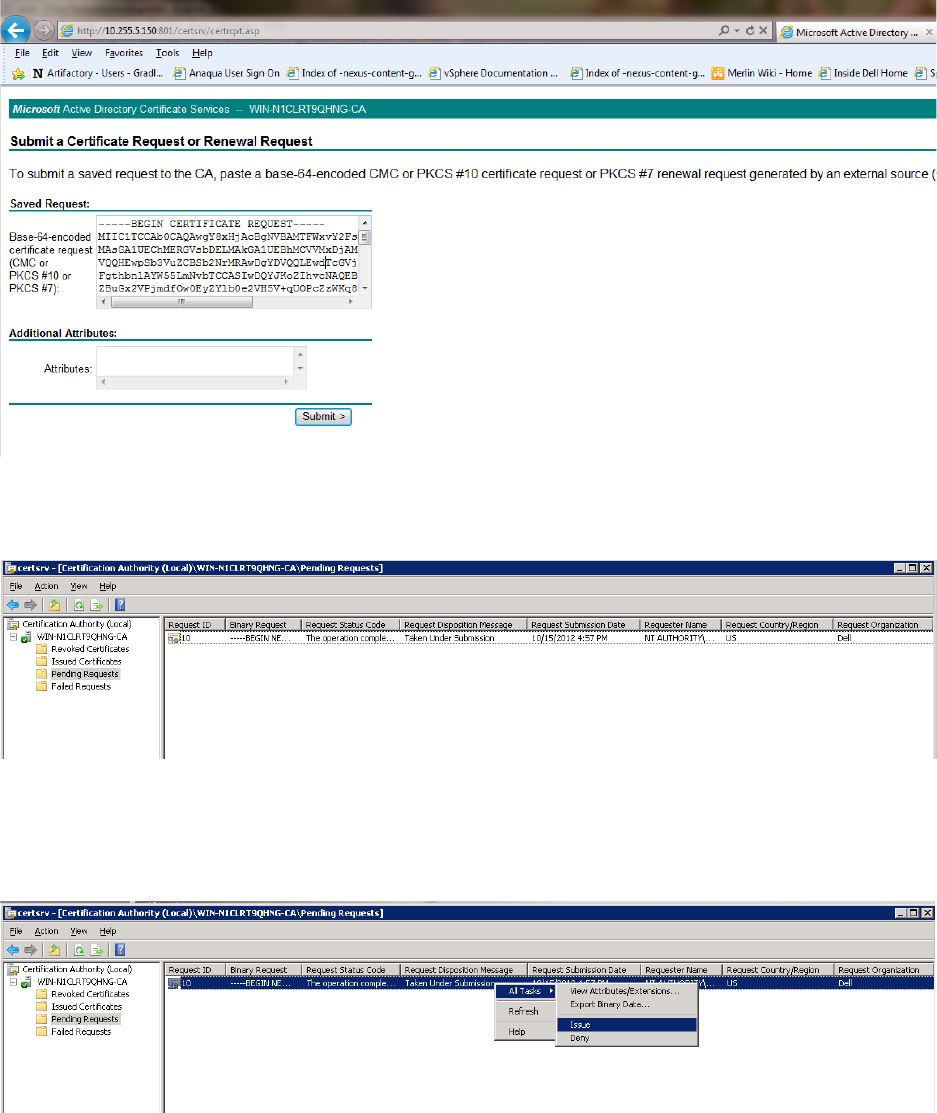Click the Attributes box scroll-down arrow

(300, 368)
